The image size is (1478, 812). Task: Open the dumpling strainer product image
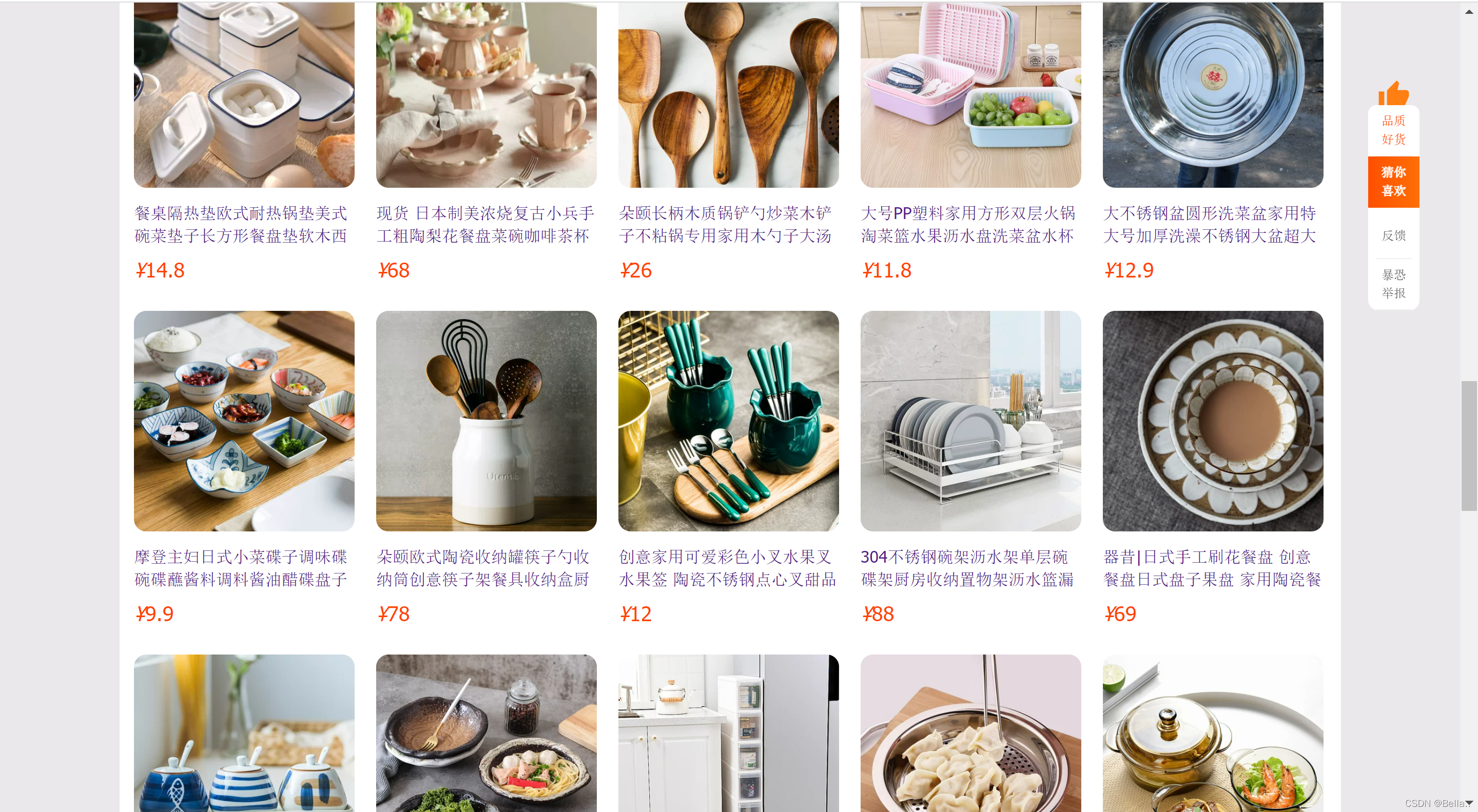pos(970,733)
